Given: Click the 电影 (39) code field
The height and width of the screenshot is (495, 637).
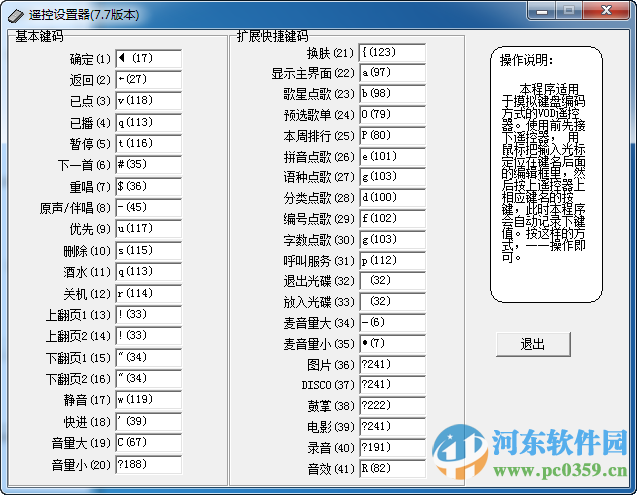Looking at the screenshot, I should (x=392, y=427).
